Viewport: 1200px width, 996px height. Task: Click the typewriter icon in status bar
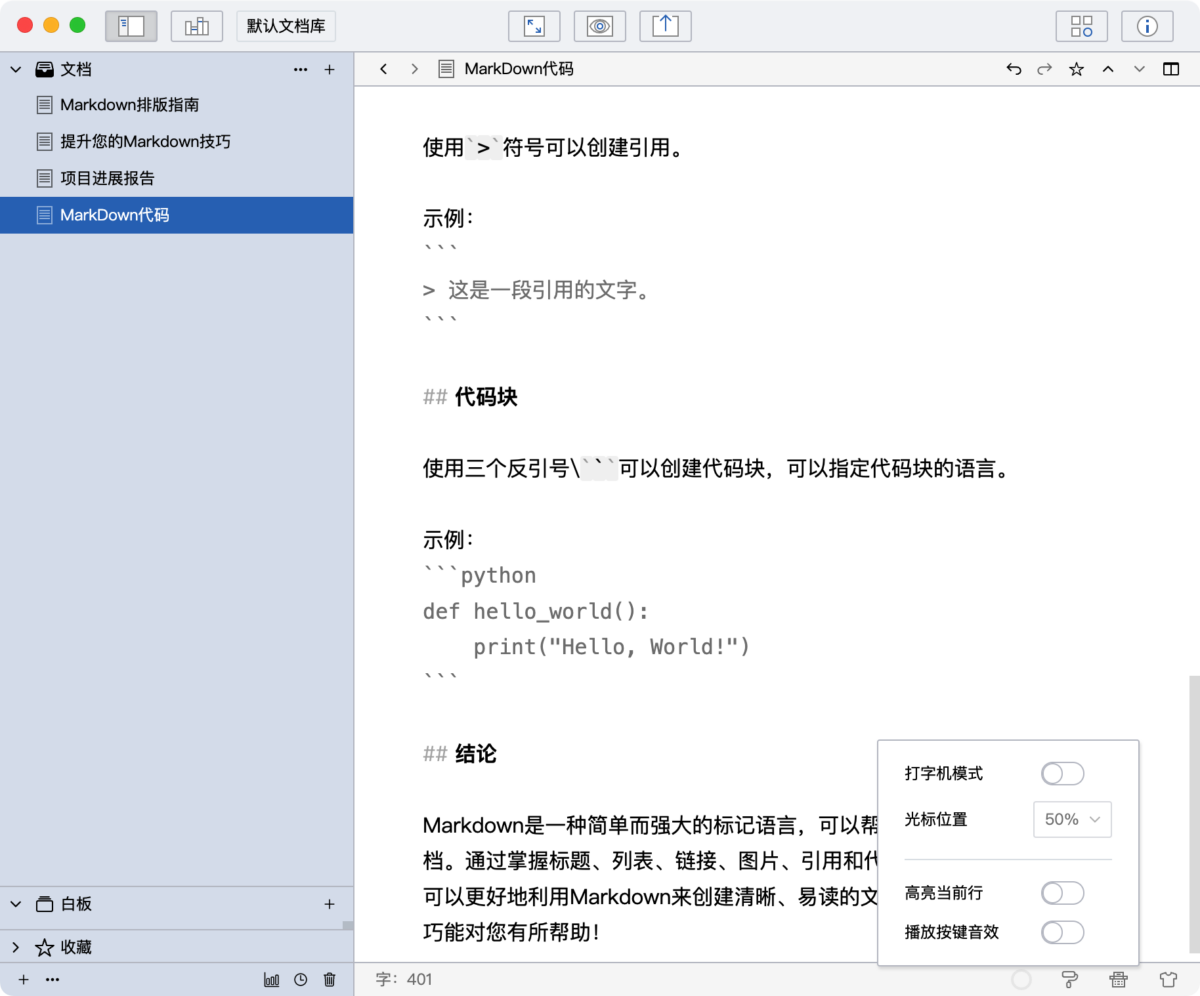tap(1119, 980)
